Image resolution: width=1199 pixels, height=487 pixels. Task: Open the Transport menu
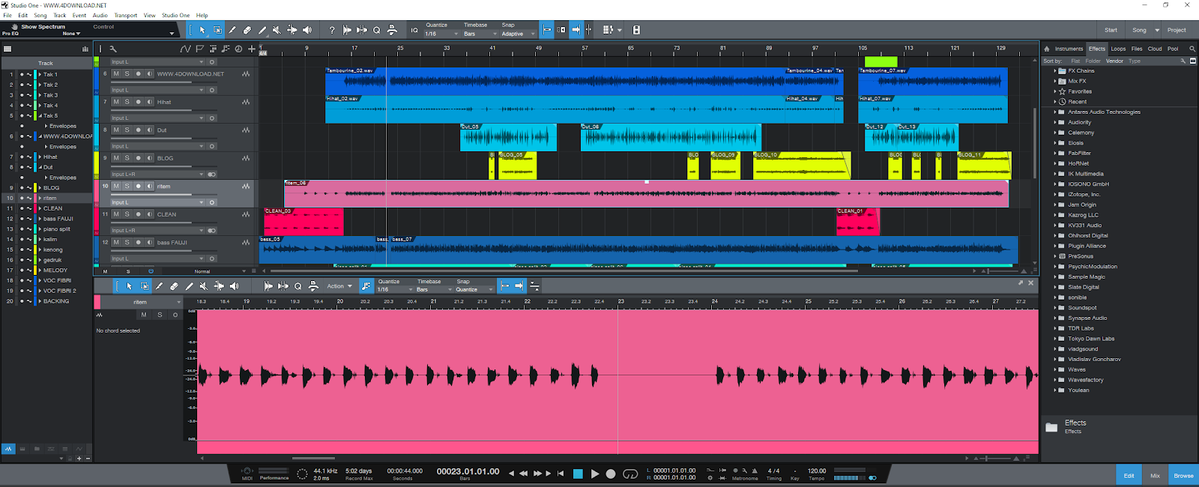click(126, 15)
